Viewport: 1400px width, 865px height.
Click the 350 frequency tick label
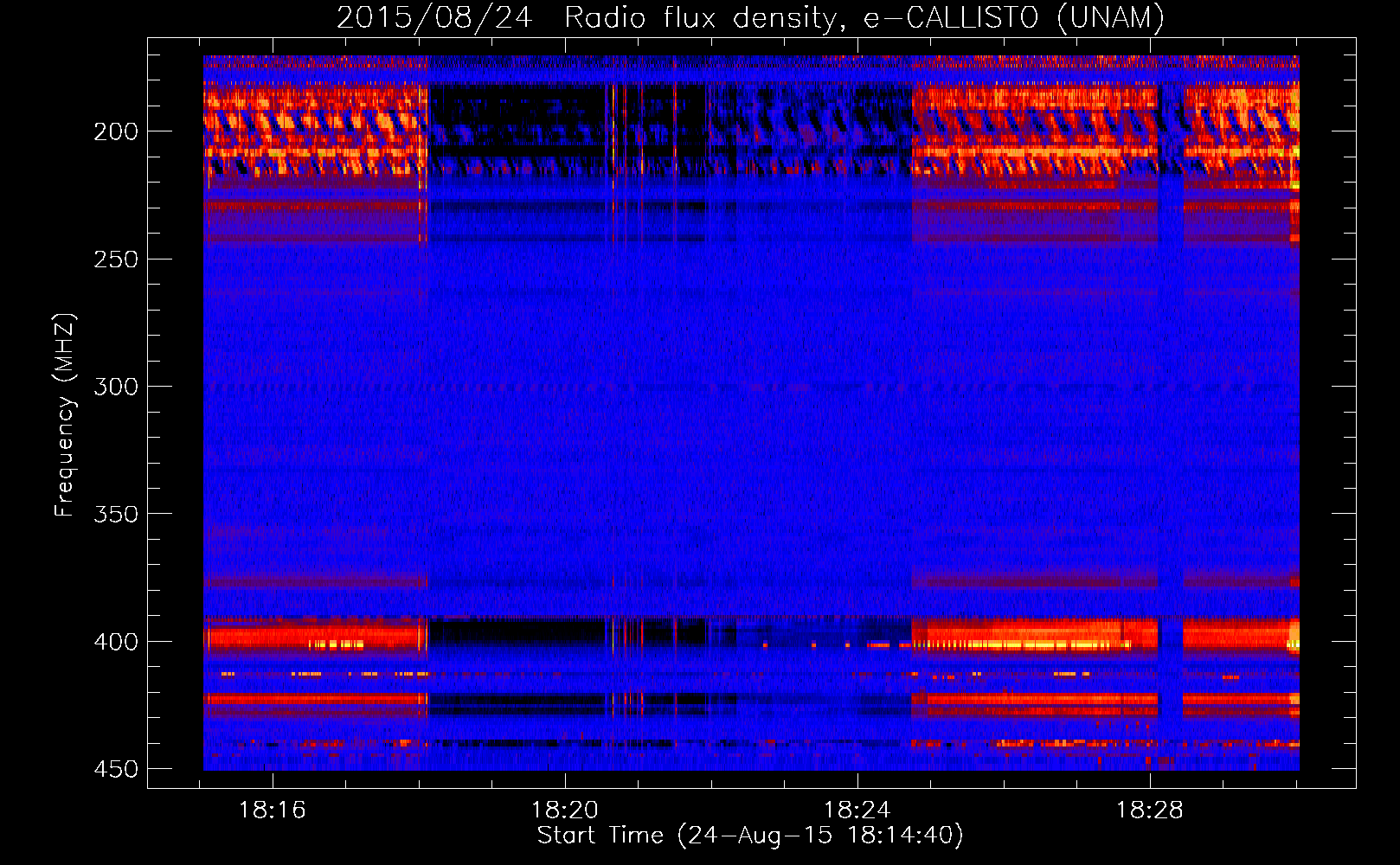pyautogui.click(x=116, y=514)
